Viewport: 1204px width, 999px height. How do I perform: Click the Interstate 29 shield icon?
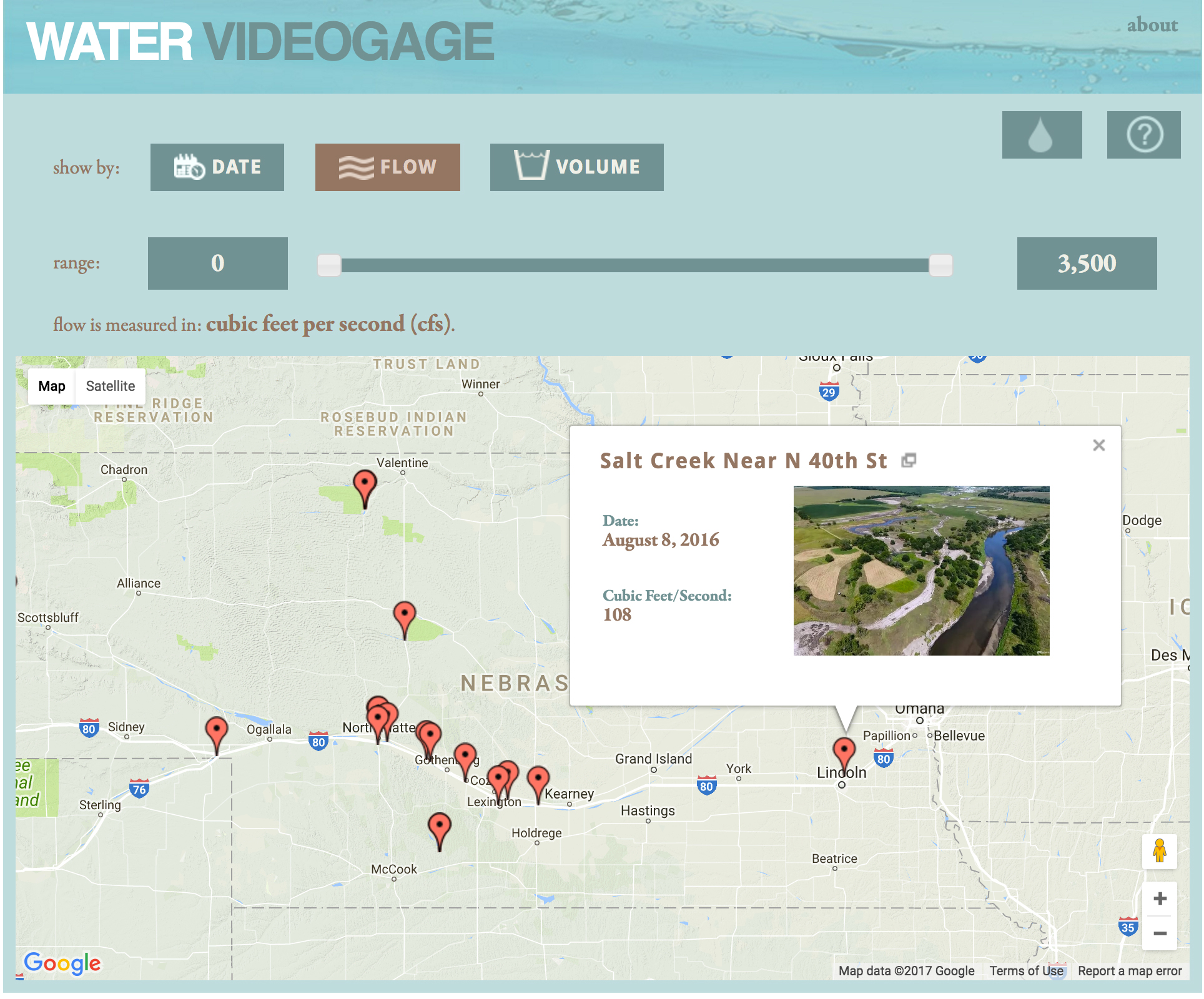click(829, 391)
